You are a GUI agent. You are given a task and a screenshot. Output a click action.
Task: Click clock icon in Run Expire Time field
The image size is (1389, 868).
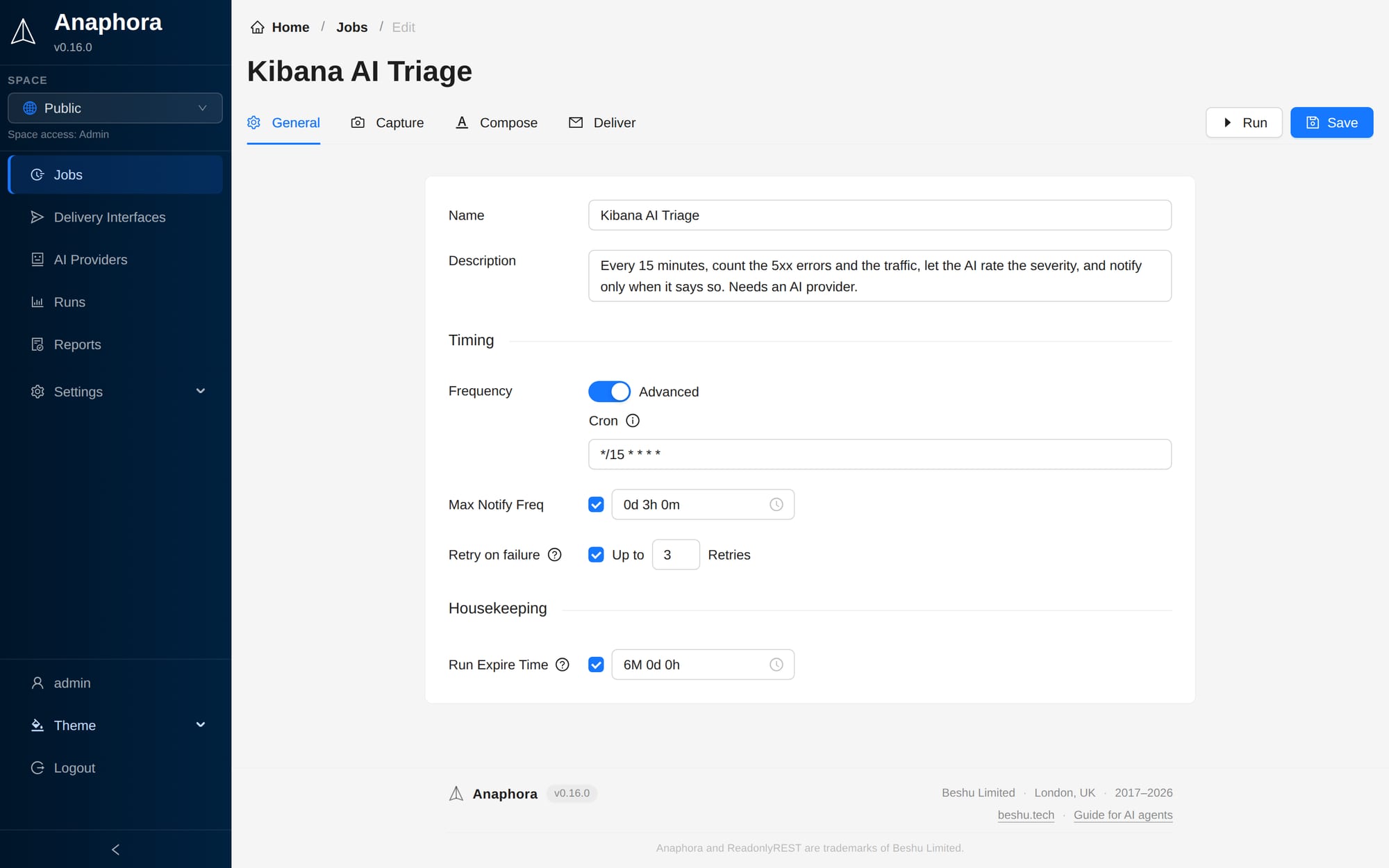[x=776, y=665]
